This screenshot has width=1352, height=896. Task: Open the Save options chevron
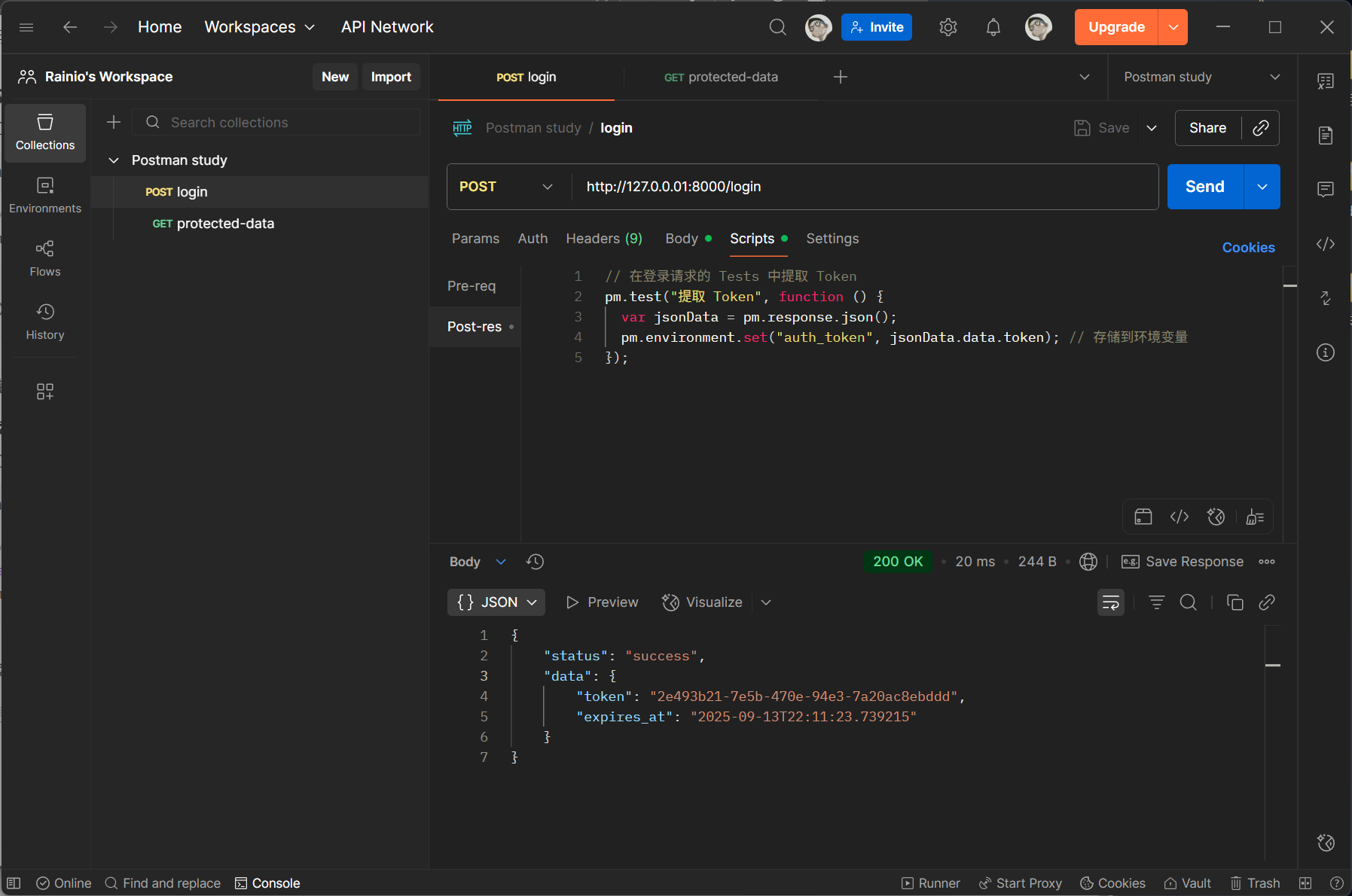pyautogui.click(x=1152, y=128)
